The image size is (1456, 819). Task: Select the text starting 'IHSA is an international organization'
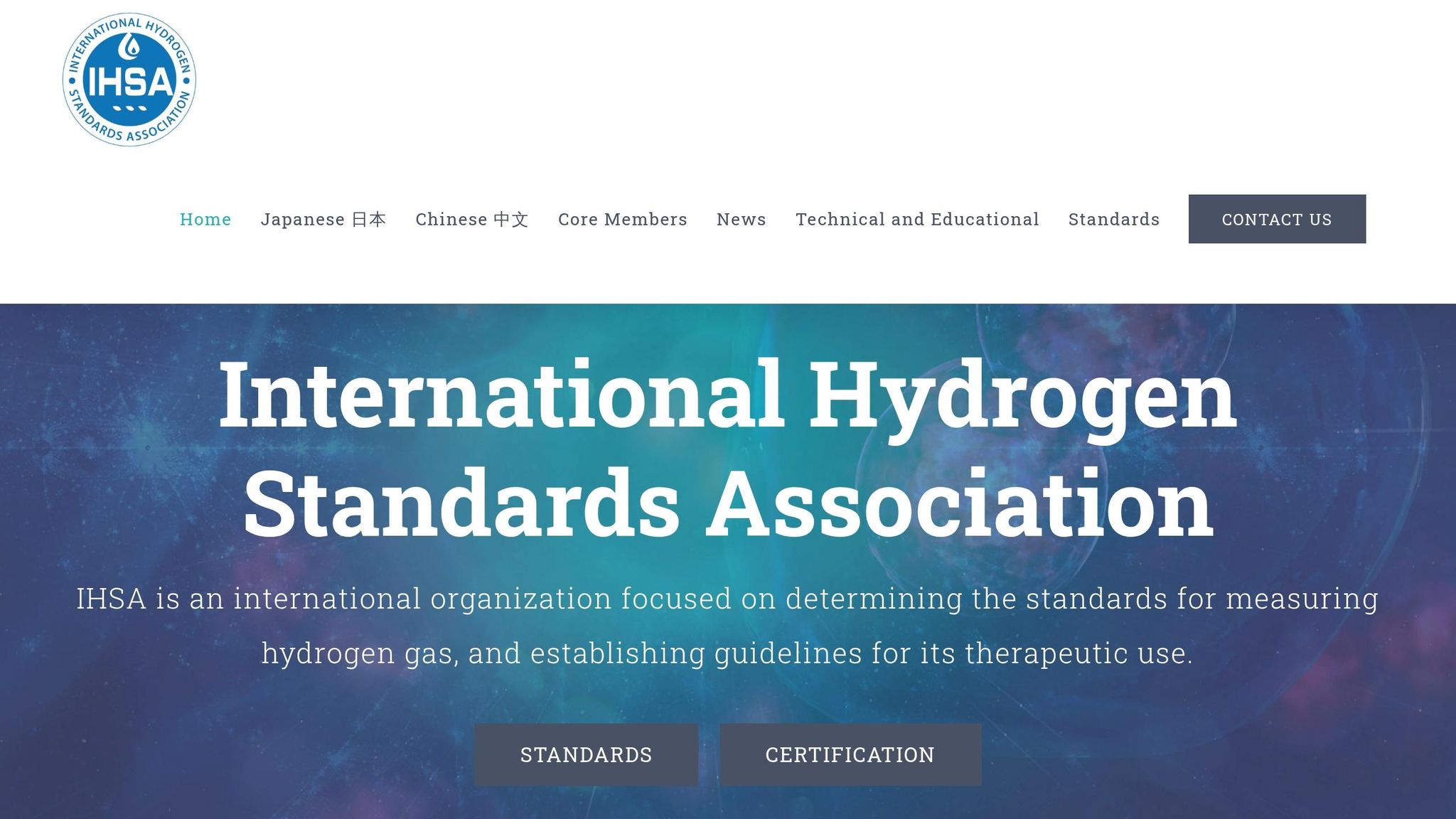(727, 626)
